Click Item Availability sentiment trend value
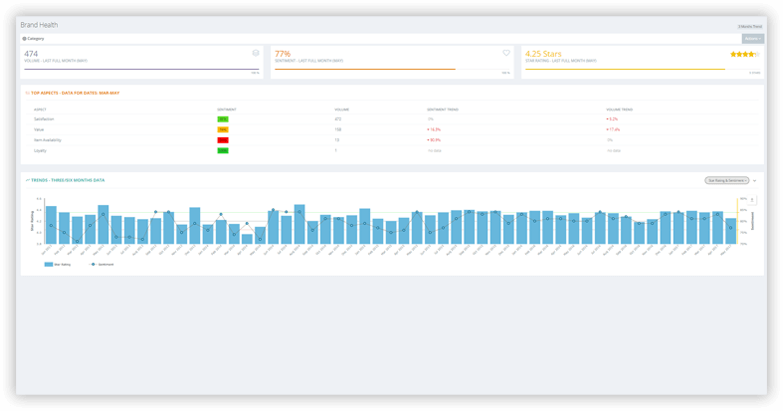783x411 pixels. [433, 140]
